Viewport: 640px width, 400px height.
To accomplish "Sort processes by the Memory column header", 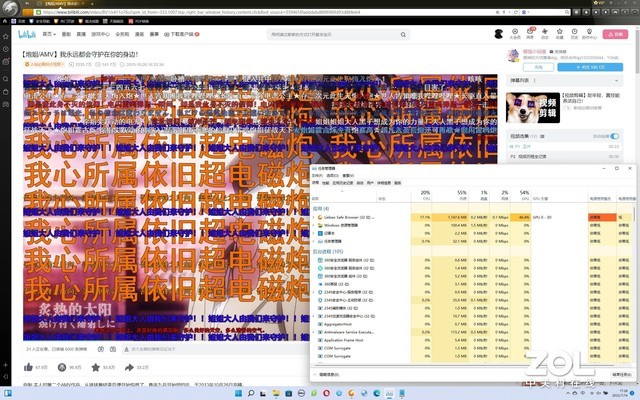I will [x=461, y=196].
